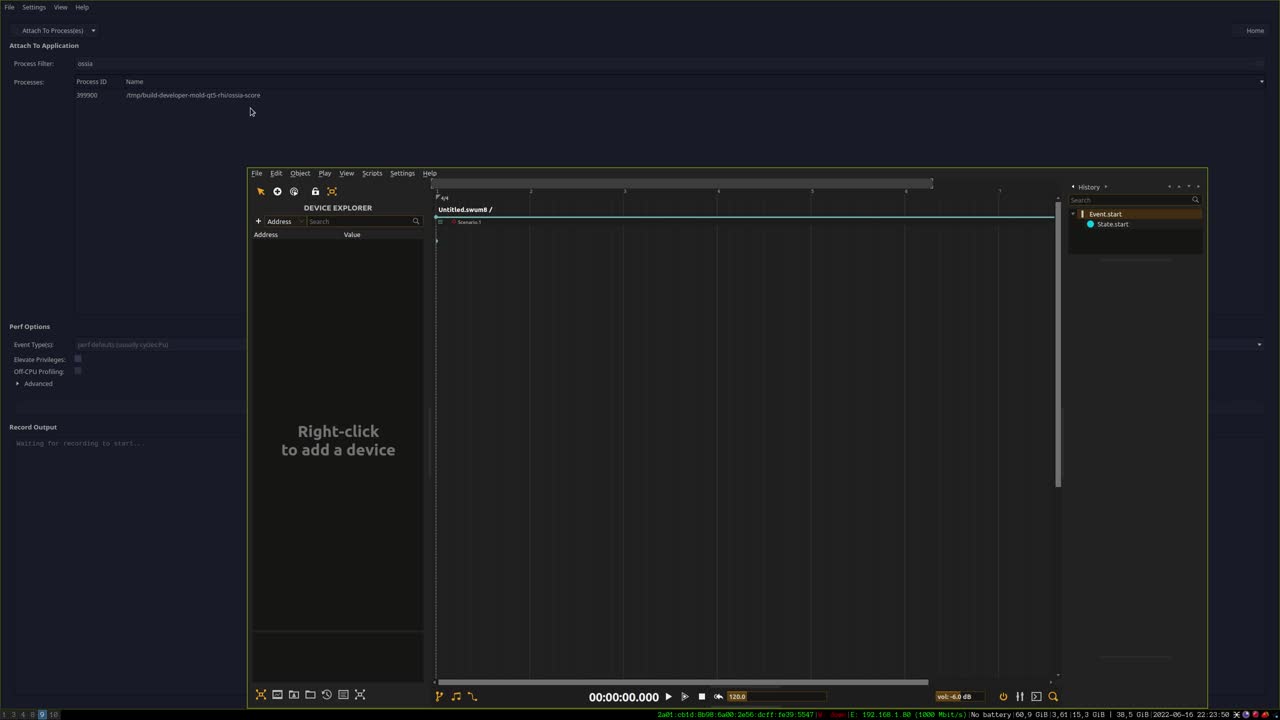Open the Object menu

[300, 173]
